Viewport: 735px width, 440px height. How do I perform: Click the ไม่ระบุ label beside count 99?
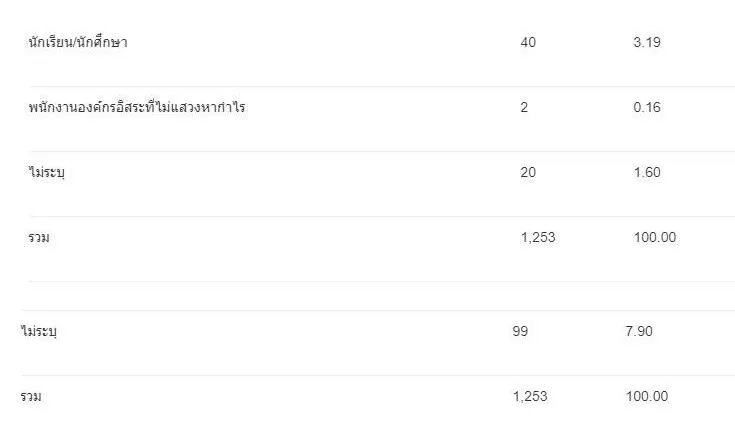point(39,331)
